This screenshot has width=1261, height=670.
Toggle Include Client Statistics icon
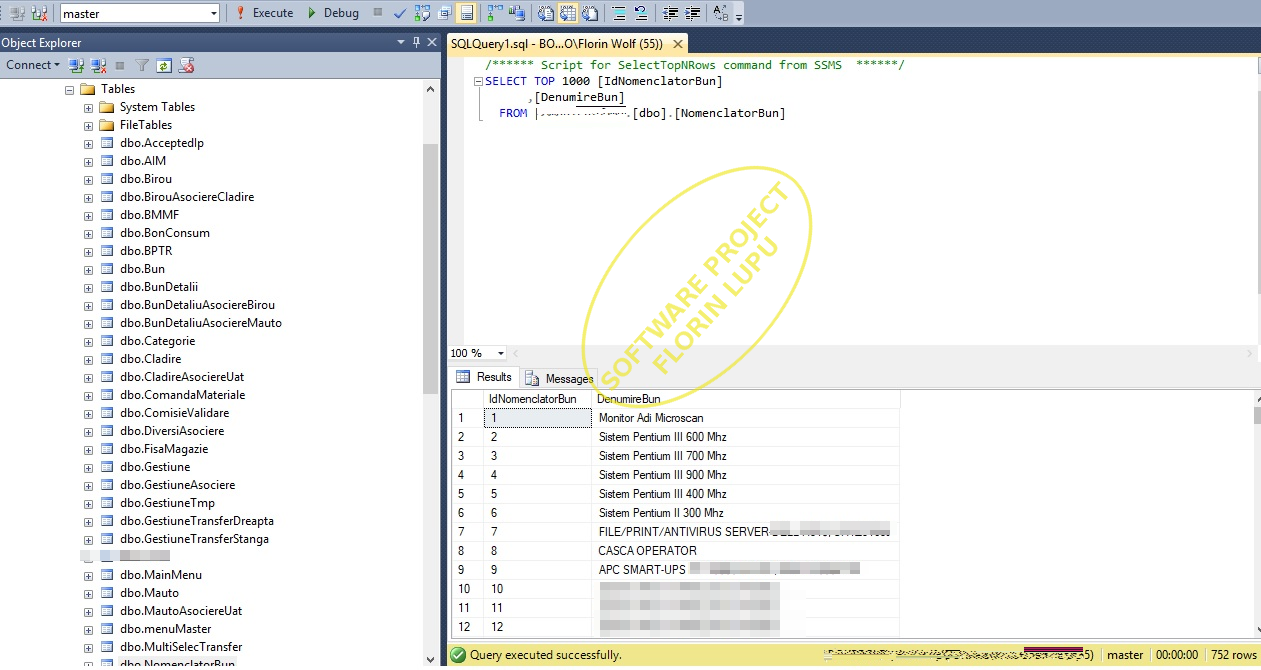tap(517, 13)
